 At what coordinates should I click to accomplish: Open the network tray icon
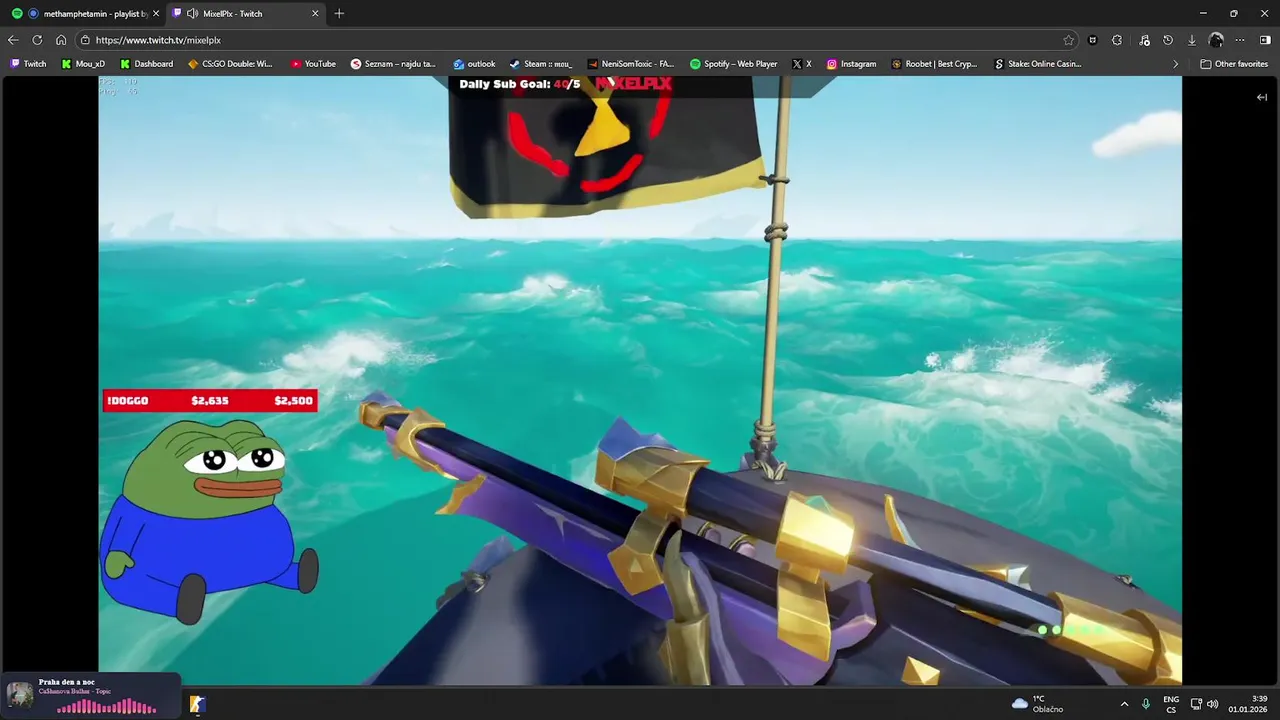1197,704
